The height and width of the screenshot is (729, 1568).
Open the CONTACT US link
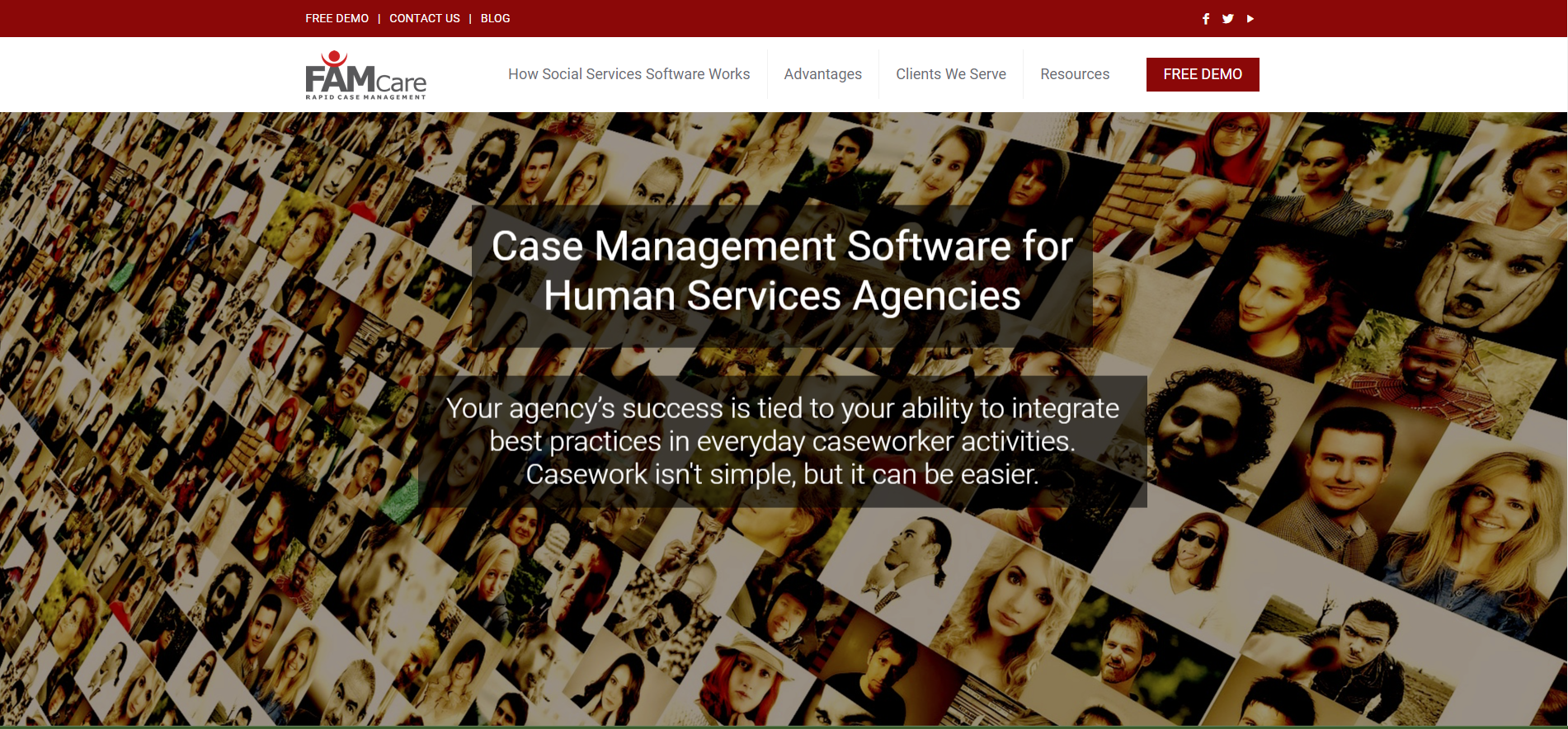[425, 18]
